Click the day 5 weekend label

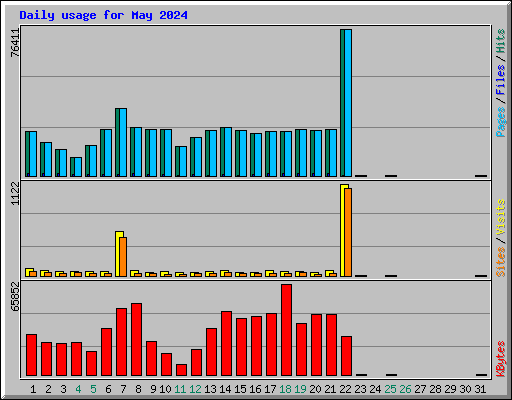coord(93,389)
